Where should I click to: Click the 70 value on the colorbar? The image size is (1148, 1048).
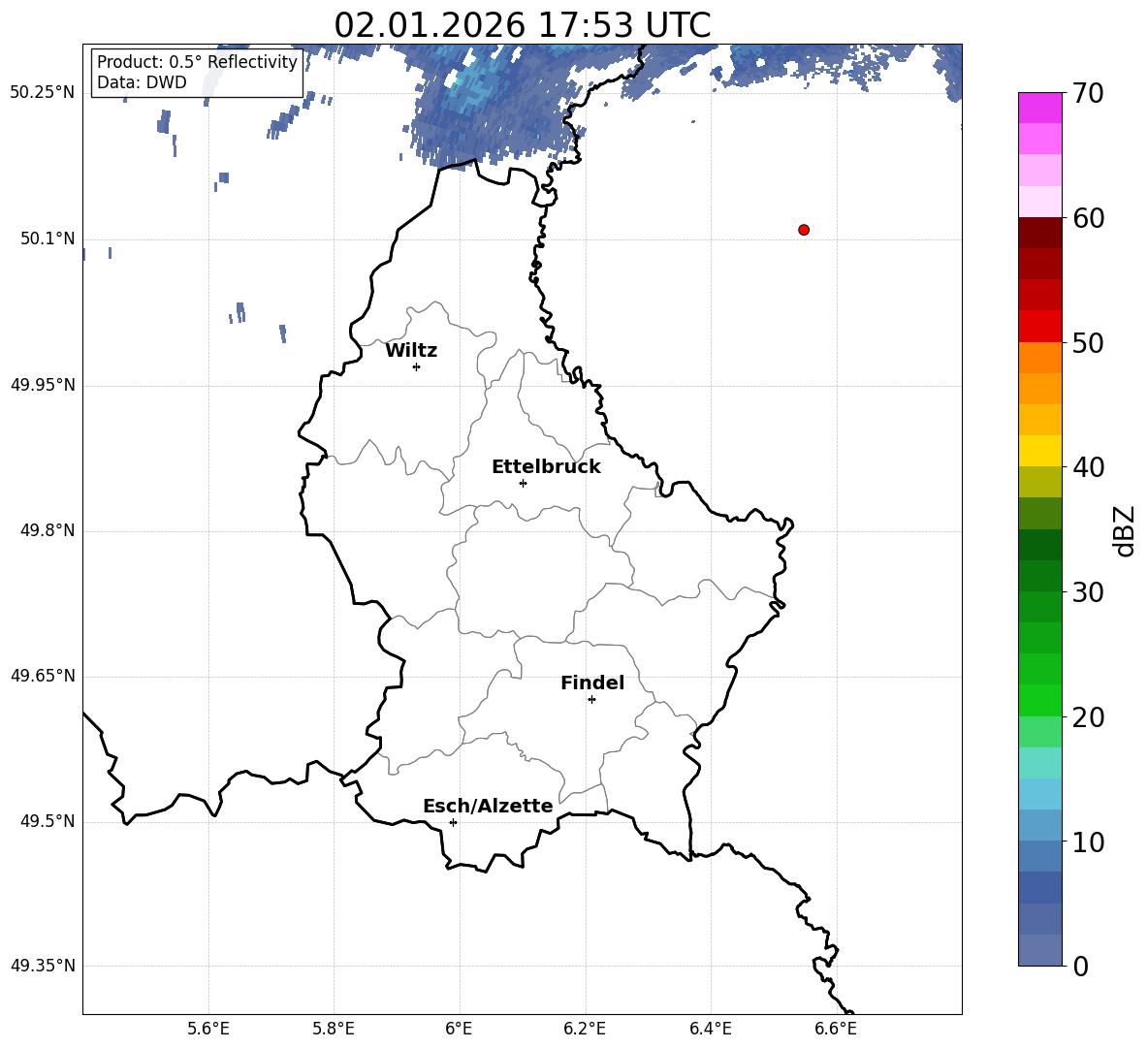pyautogui.click(x=1088, y=94)
